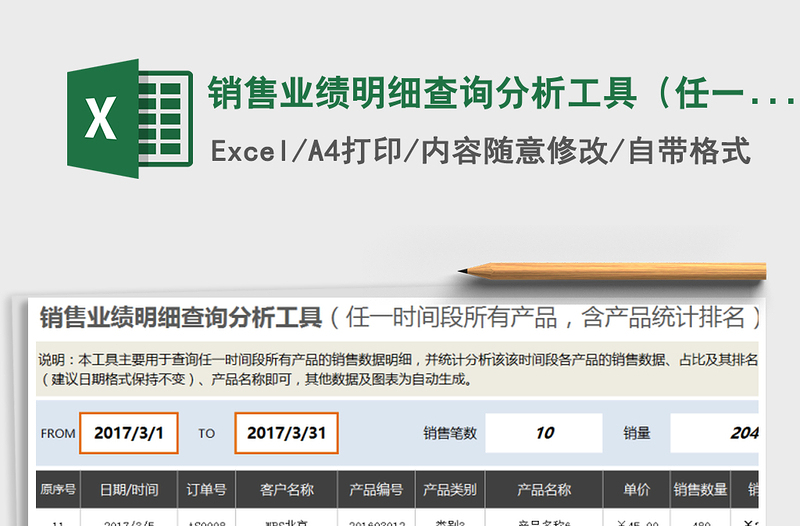
Task: Click the 销量 value cell showing 204
Action: (x=714, y=433)
